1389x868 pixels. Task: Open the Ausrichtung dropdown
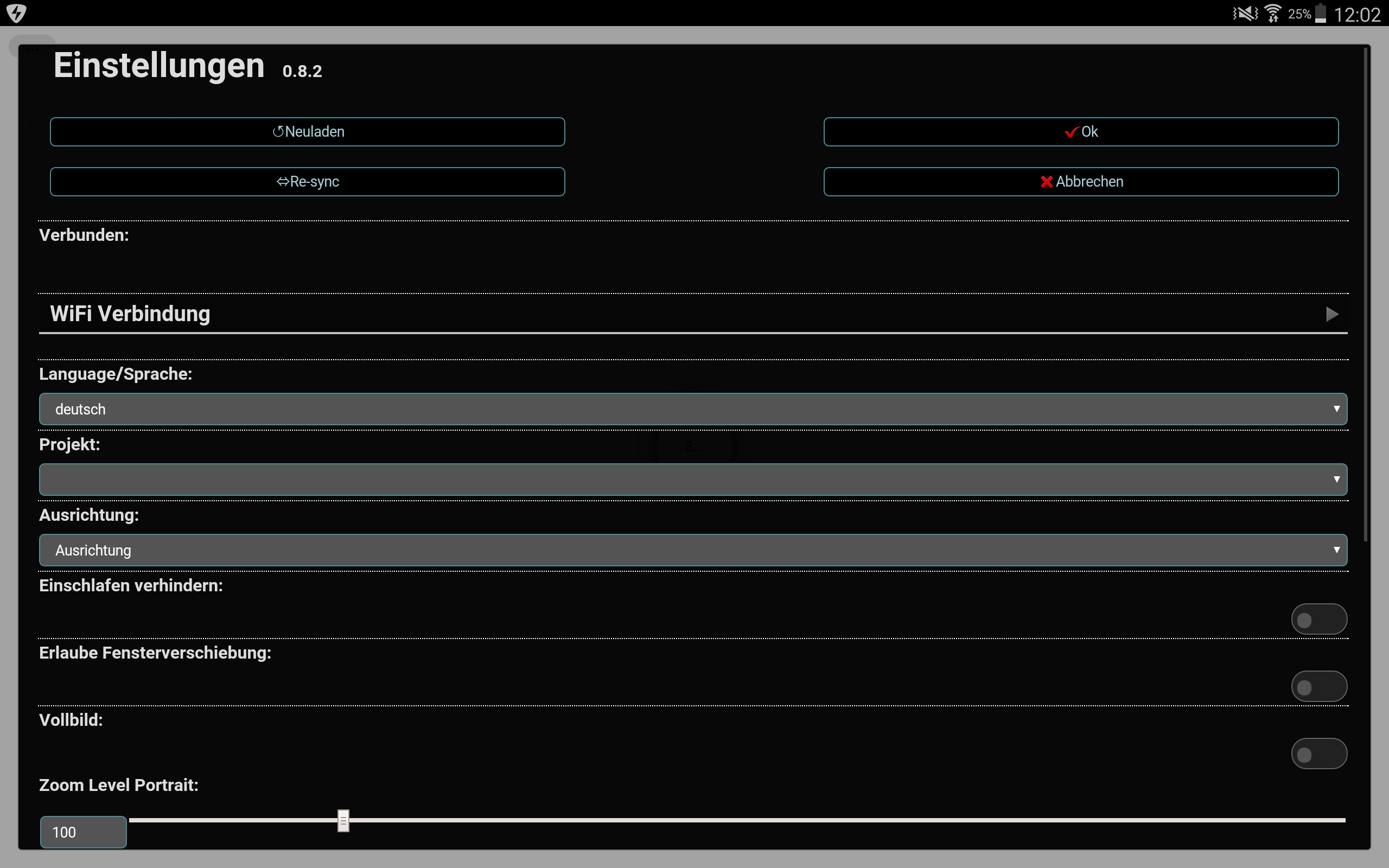pos(693,550)
